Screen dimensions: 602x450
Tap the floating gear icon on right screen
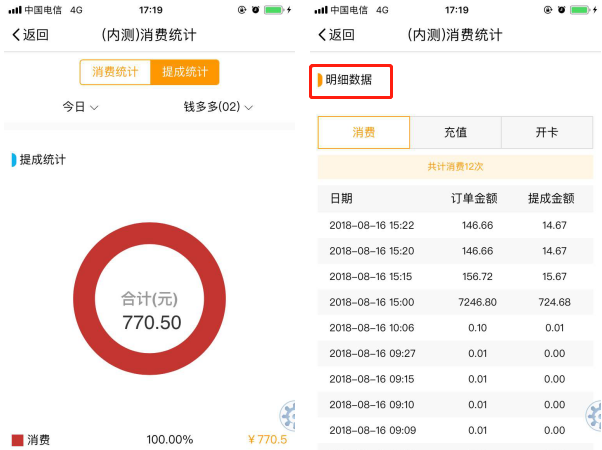point(594,414)
